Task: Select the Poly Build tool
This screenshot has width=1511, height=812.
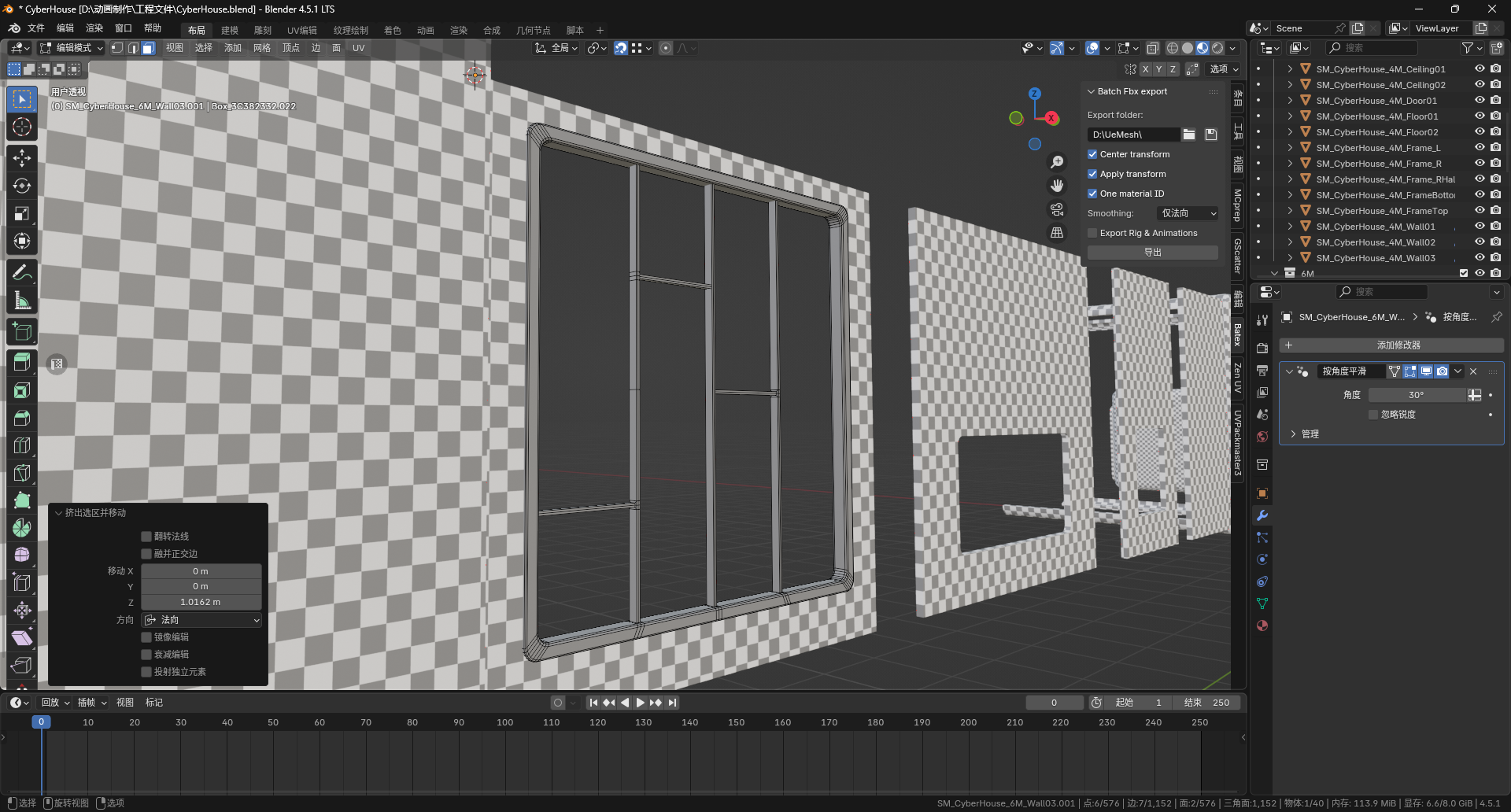Action: 22,500
